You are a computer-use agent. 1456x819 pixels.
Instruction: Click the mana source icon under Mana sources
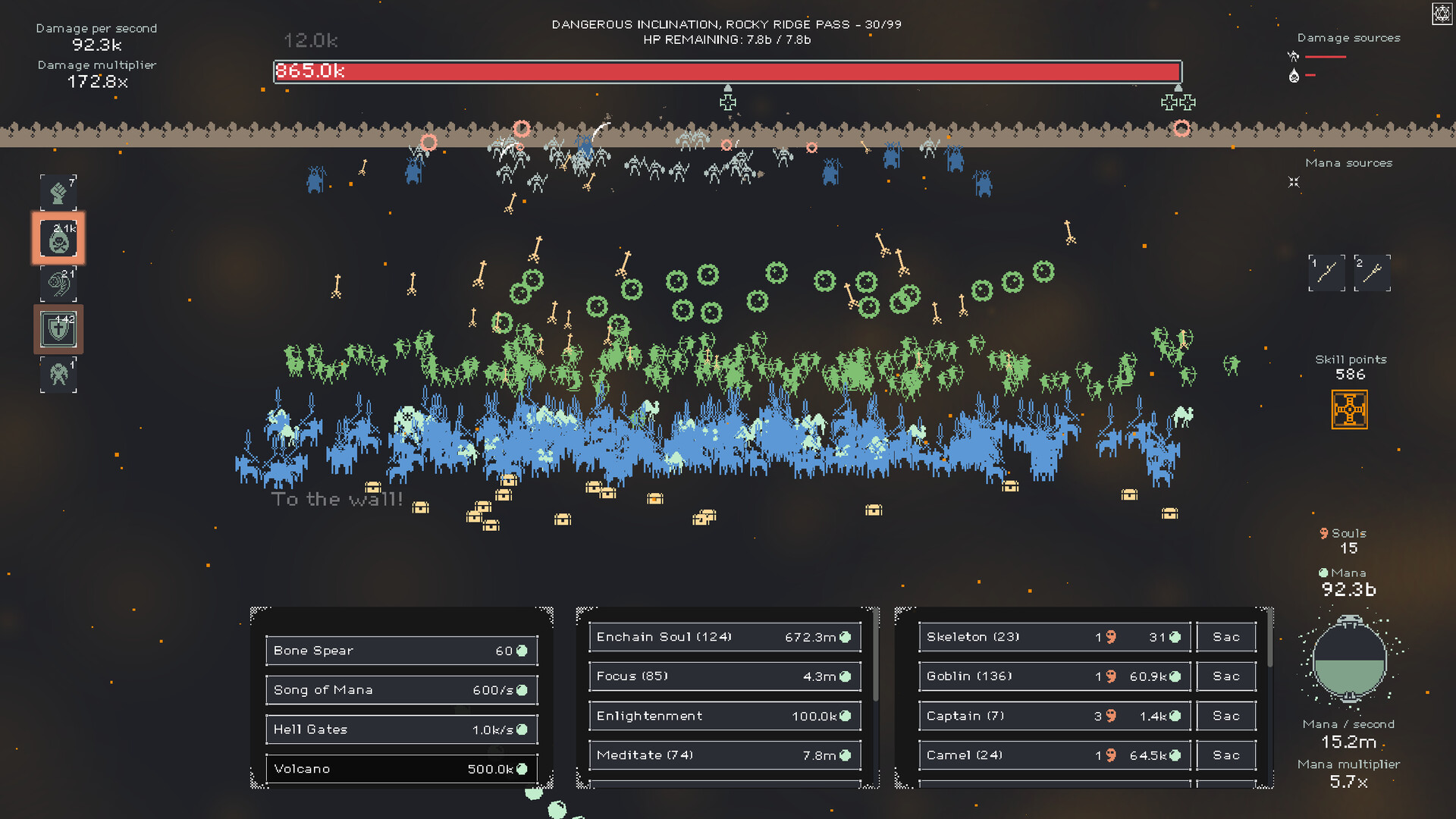[1293, 182]
